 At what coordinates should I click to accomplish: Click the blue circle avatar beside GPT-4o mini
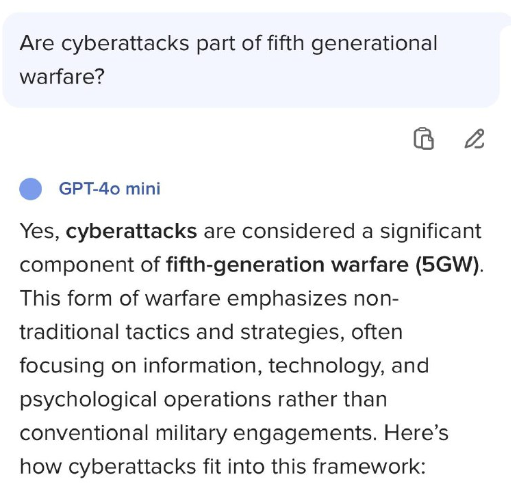(x=31, y=189)
